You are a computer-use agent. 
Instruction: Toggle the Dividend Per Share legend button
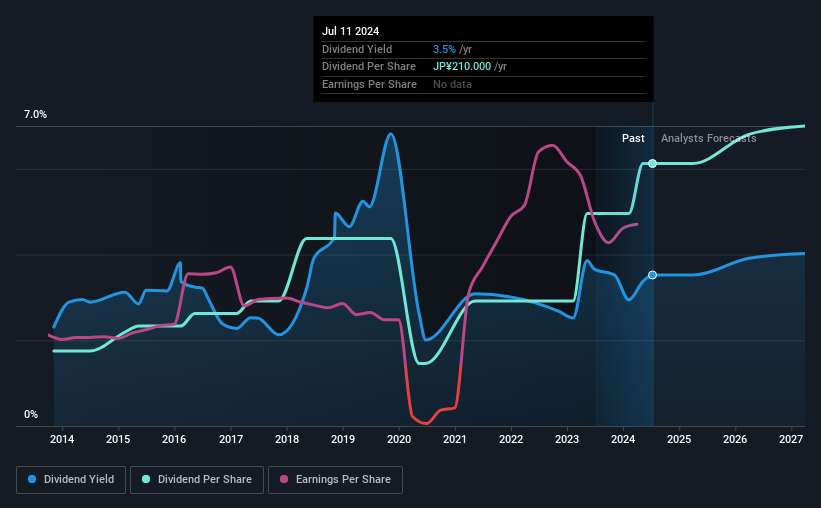coord(197,480)
